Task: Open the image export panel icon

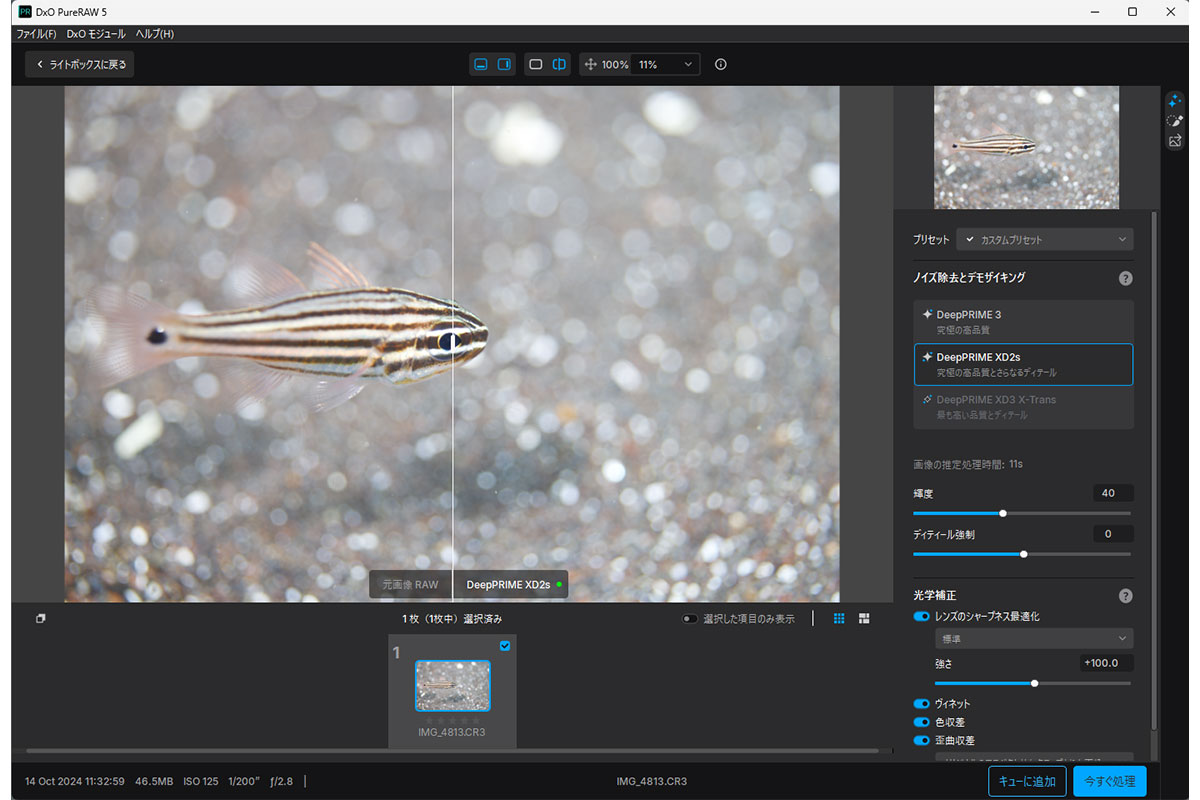Action: [1175, 141]
